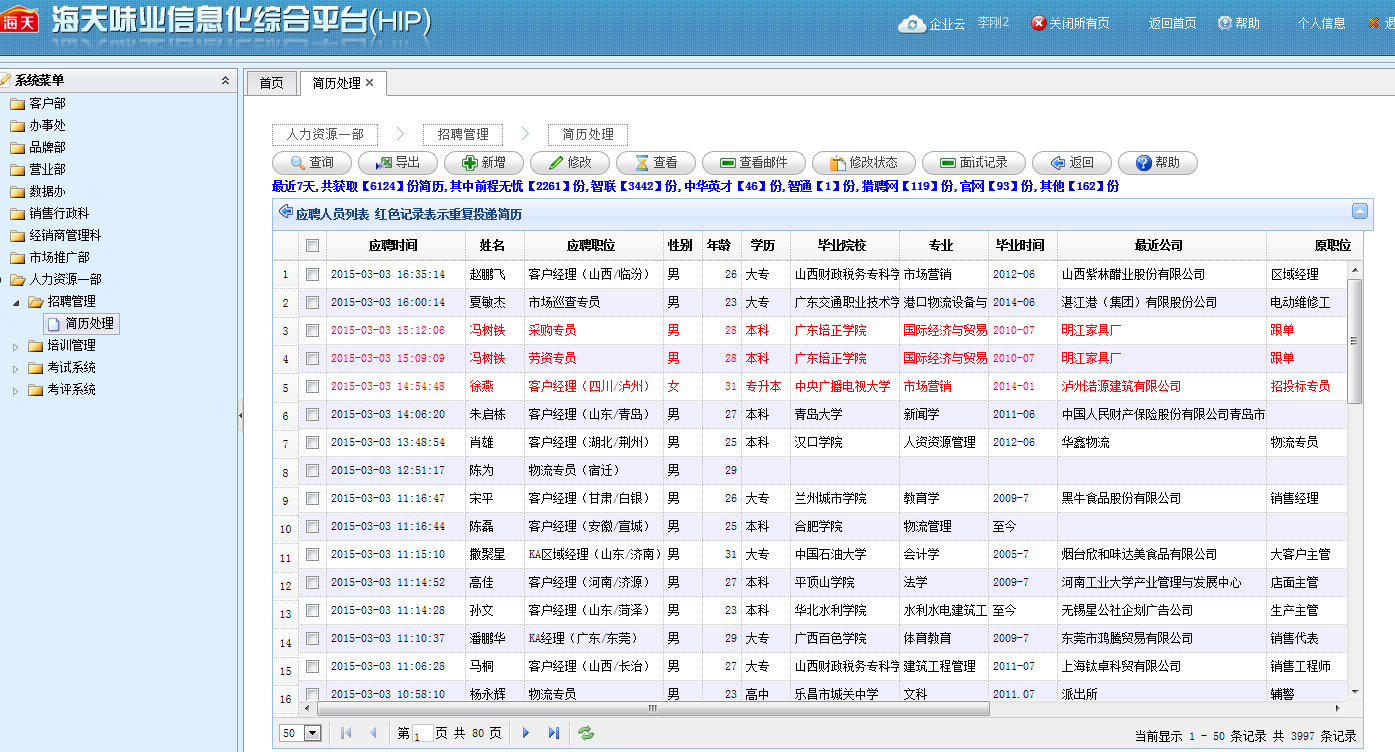This screenshot has height=752, width=1395.
Task: Check the row for 宋平
Action: 312,498
